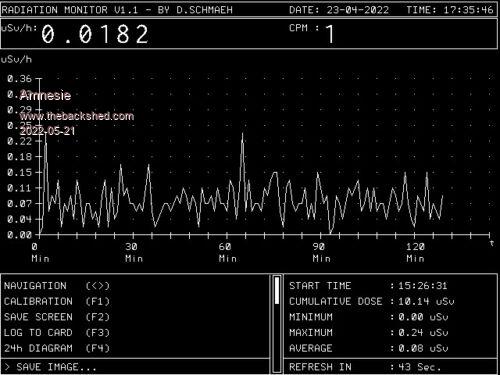Click the www.thebackshed.com watermark link
Viewport: 500px width, 375px height.
point(77,116)
